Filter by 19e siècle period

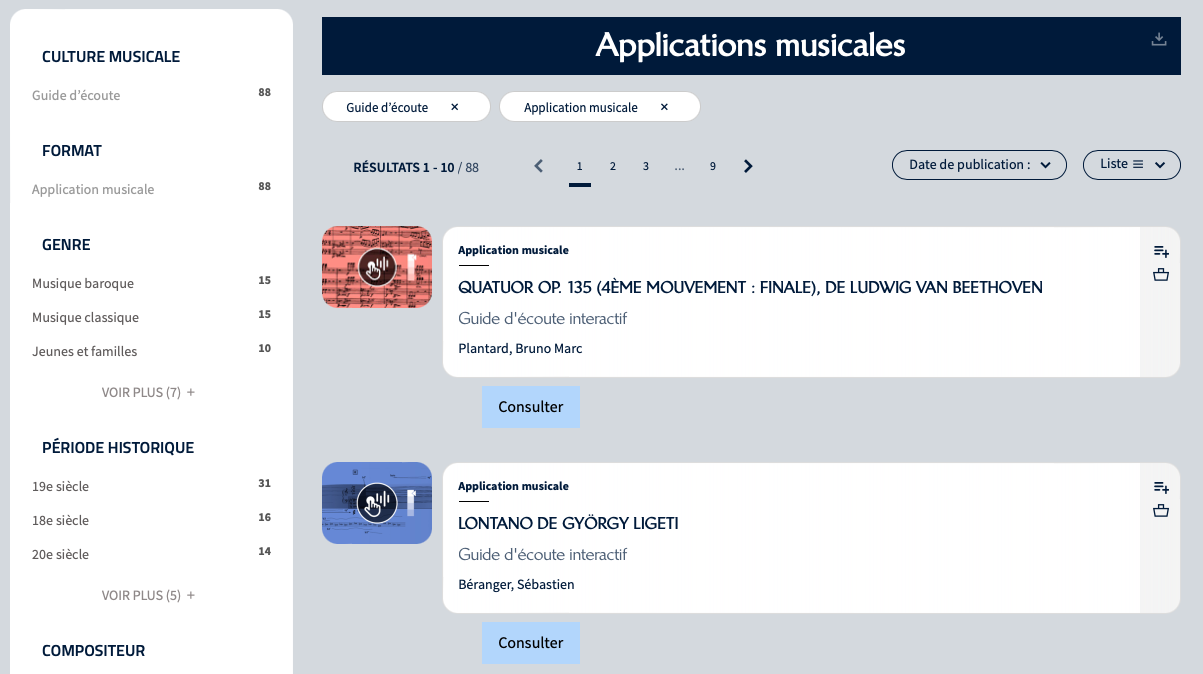point(61,487)
